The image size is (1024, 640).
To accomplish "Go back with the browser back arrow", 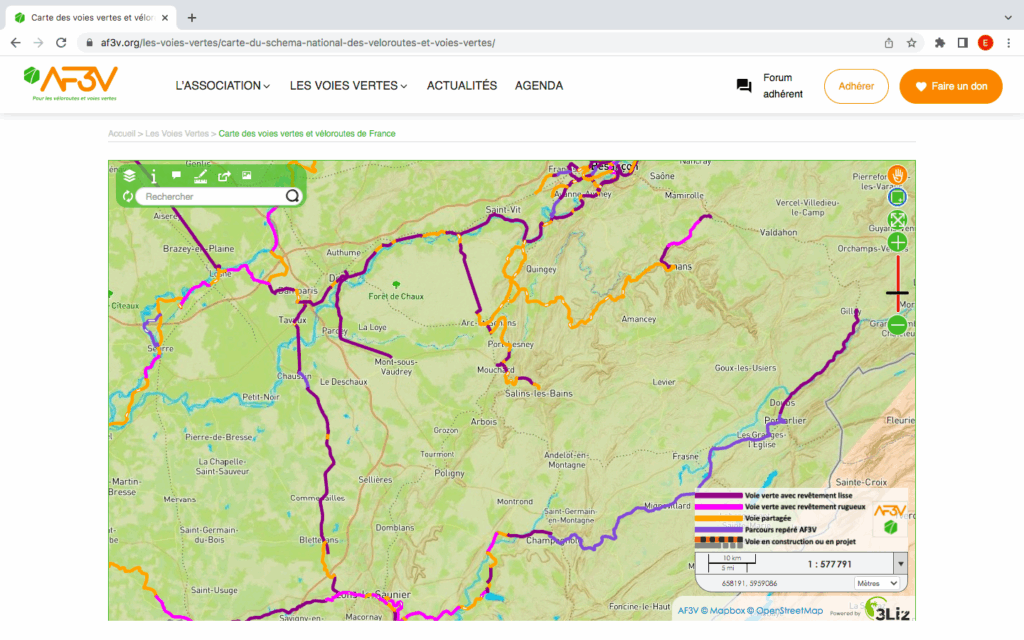I will click(x=16, y=42).
